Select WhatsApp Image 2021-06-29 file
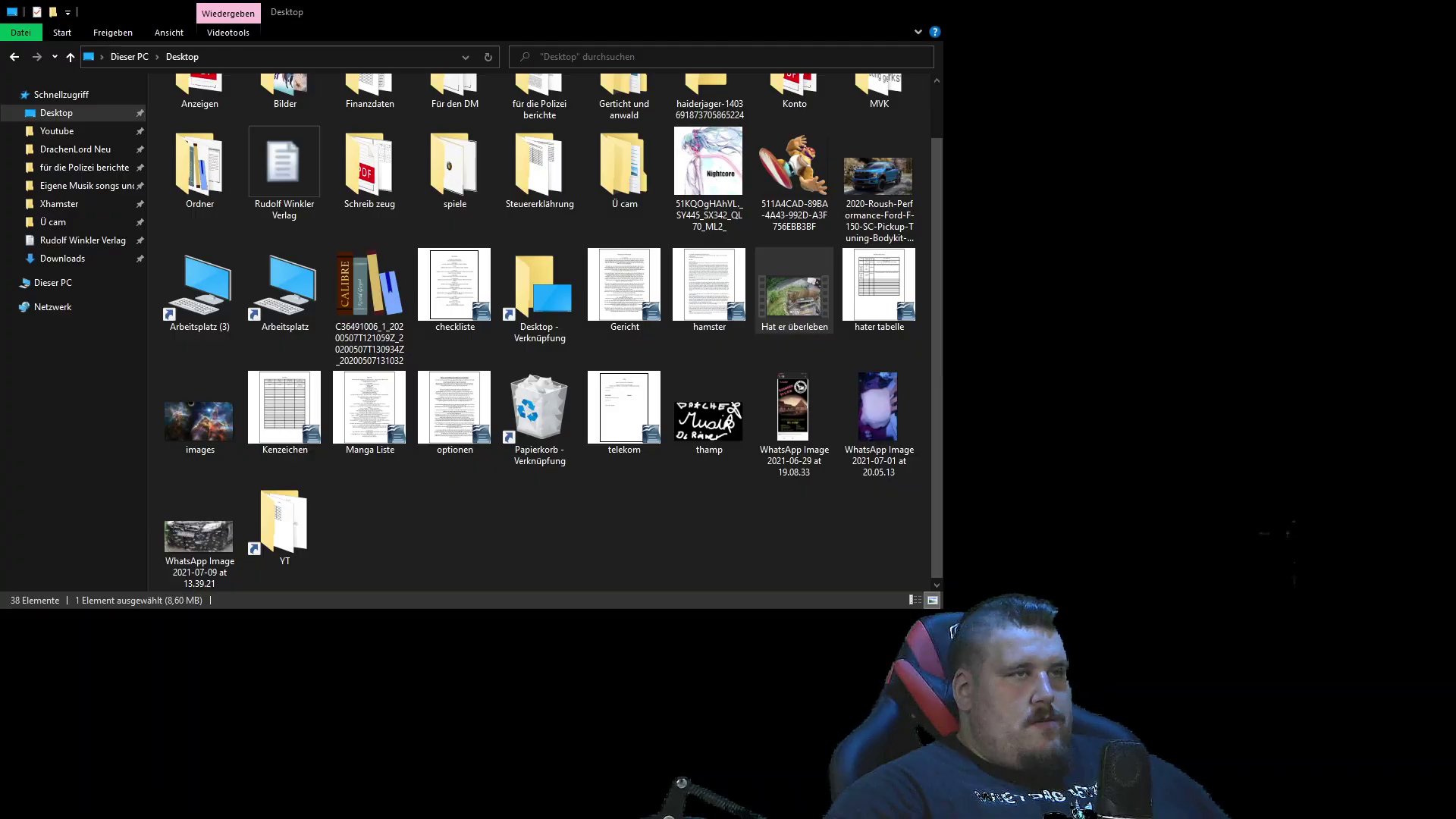Image resolution: width=1456 pixels, height=819 pixels. pyautogui.click(x=792, y=406)
